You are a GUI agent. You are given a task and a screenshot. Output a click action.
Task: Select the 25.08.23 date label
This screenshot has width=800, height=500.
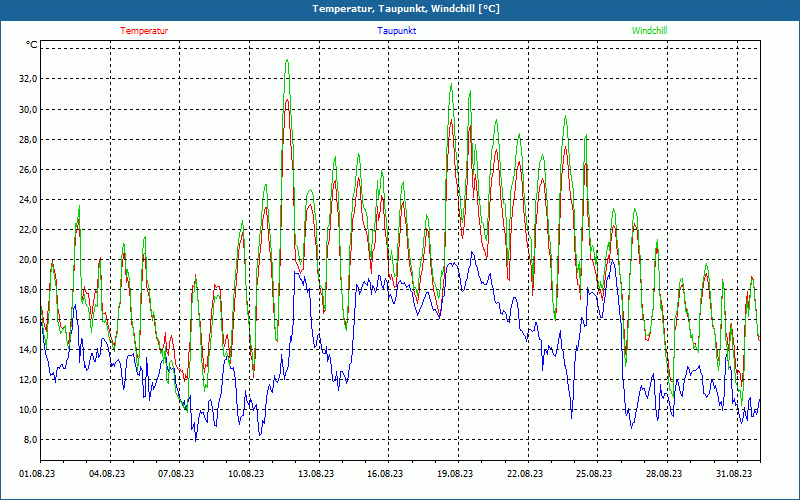tap(594, 474)
